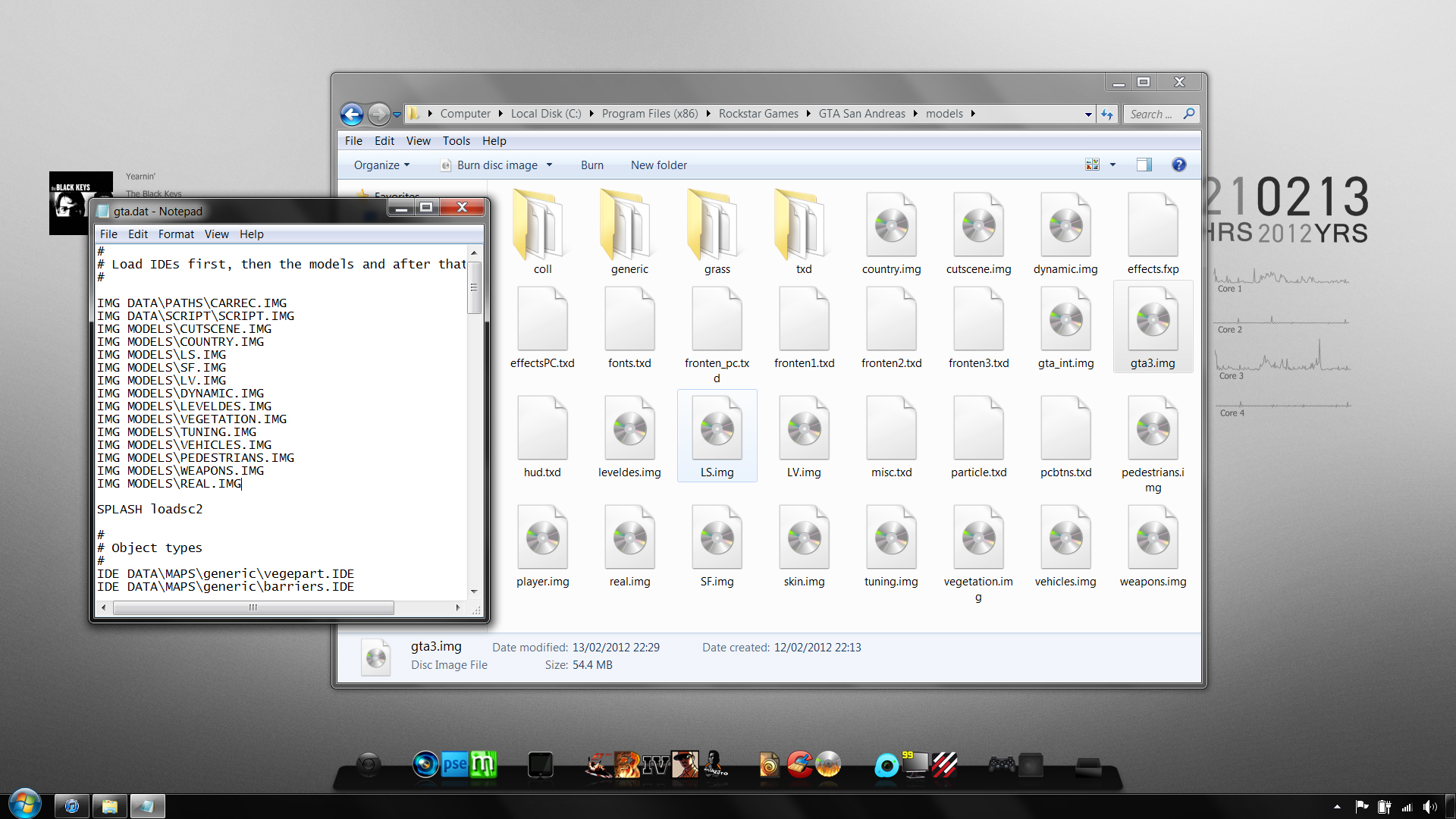
Task: Expand the address bar history dropdown
Action: (1088, 115)
